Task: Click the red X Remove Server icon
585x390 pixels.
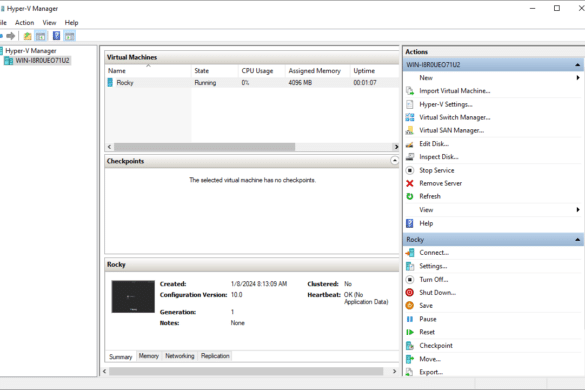Action: coord(410,183)
